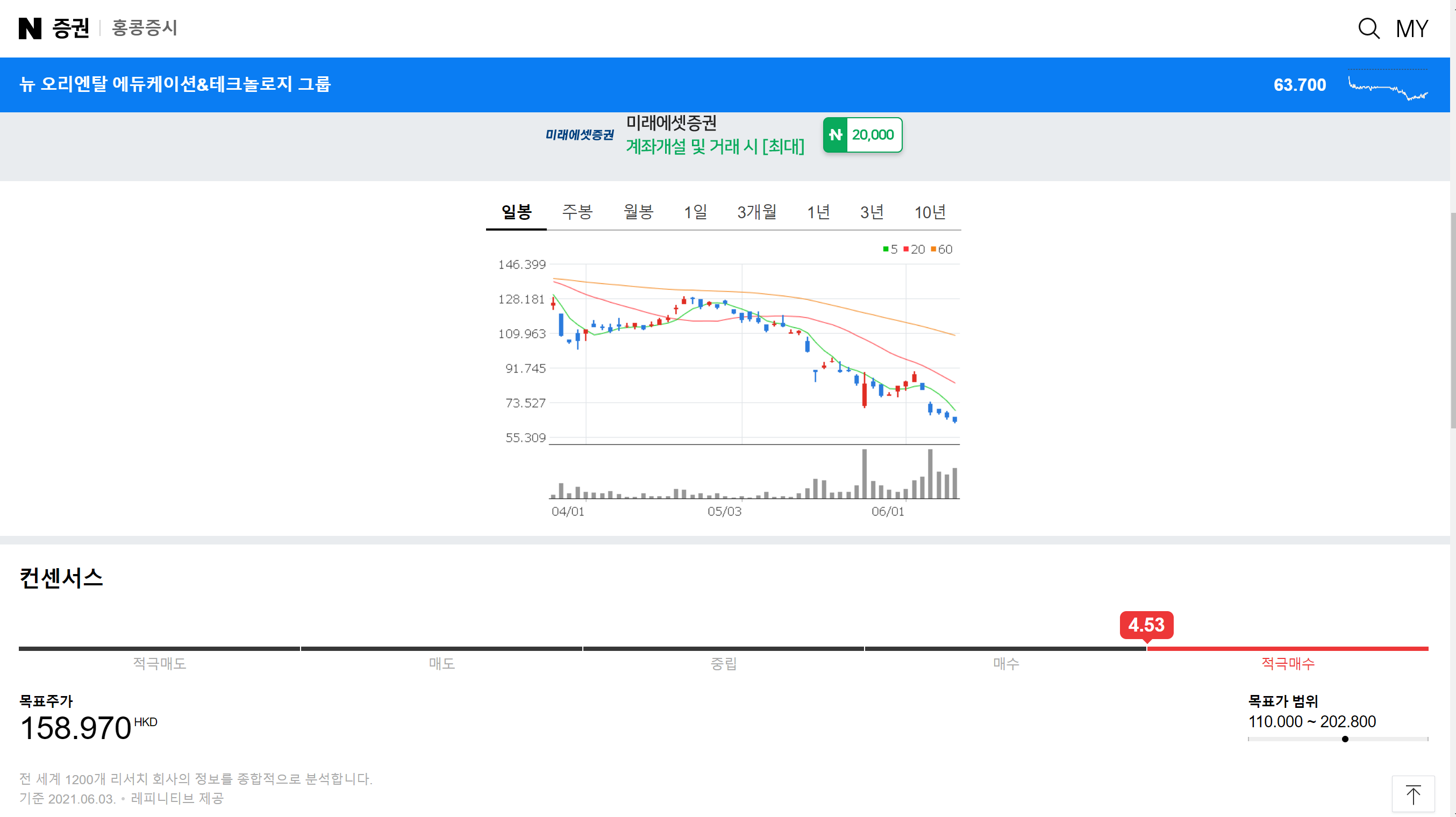
Task: Select the 1년 chart tab
Action: [x=818, y=212]
